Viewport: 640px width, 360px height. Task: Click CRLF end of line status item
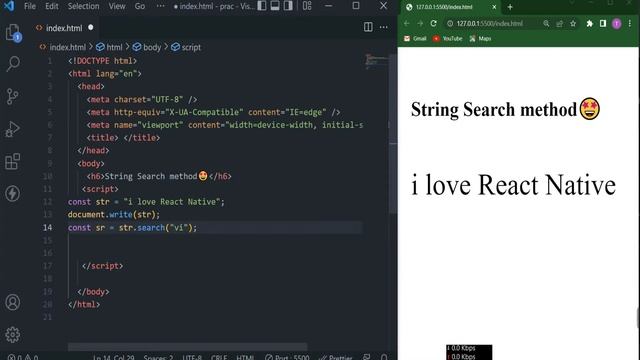pos(219,357)
